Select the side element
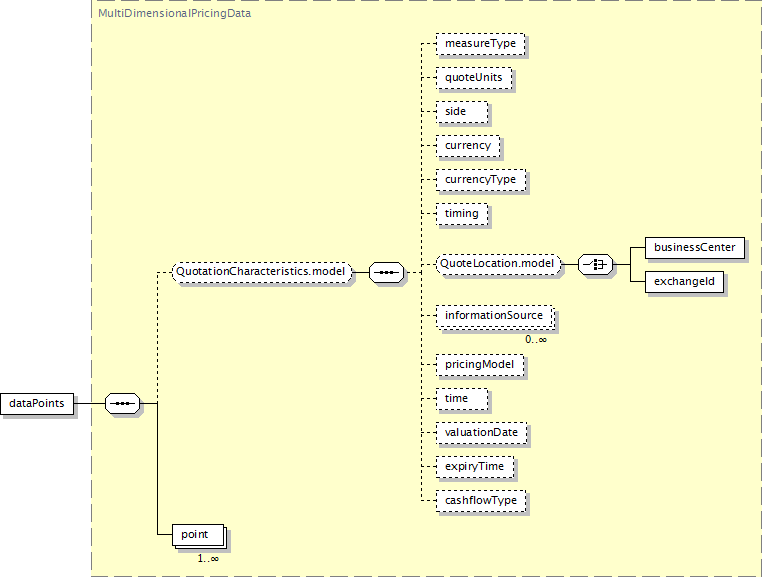Screen dimensions: 762x577 (x=462, y=112)
